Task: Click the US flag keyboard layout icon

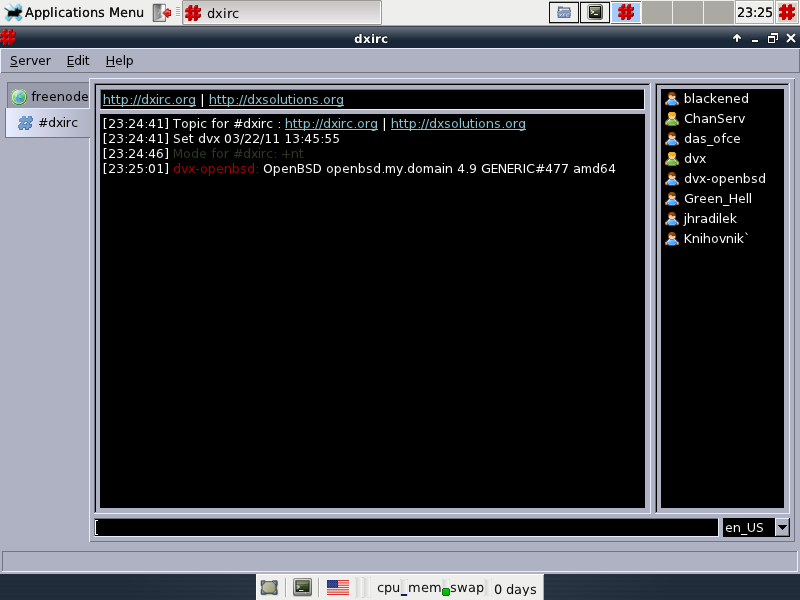Action: click(337, 588)
